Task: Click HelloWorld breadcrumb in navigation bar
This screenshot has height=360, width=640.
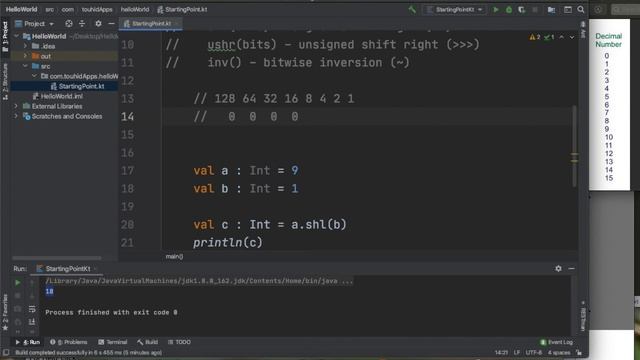Action: pyautogui.click(x=21, y=9)
